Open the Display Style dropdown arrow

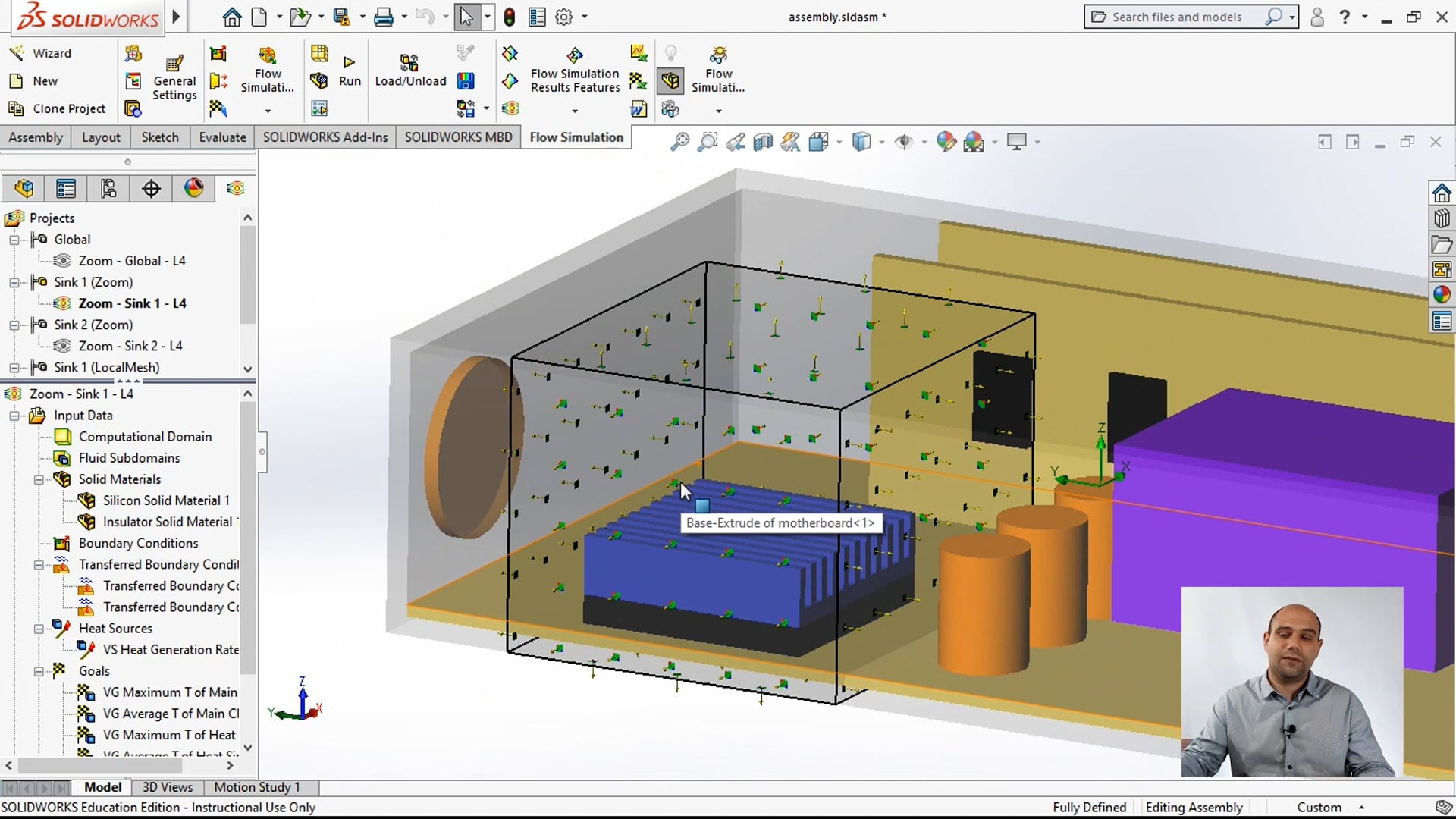tap(880, 143)
